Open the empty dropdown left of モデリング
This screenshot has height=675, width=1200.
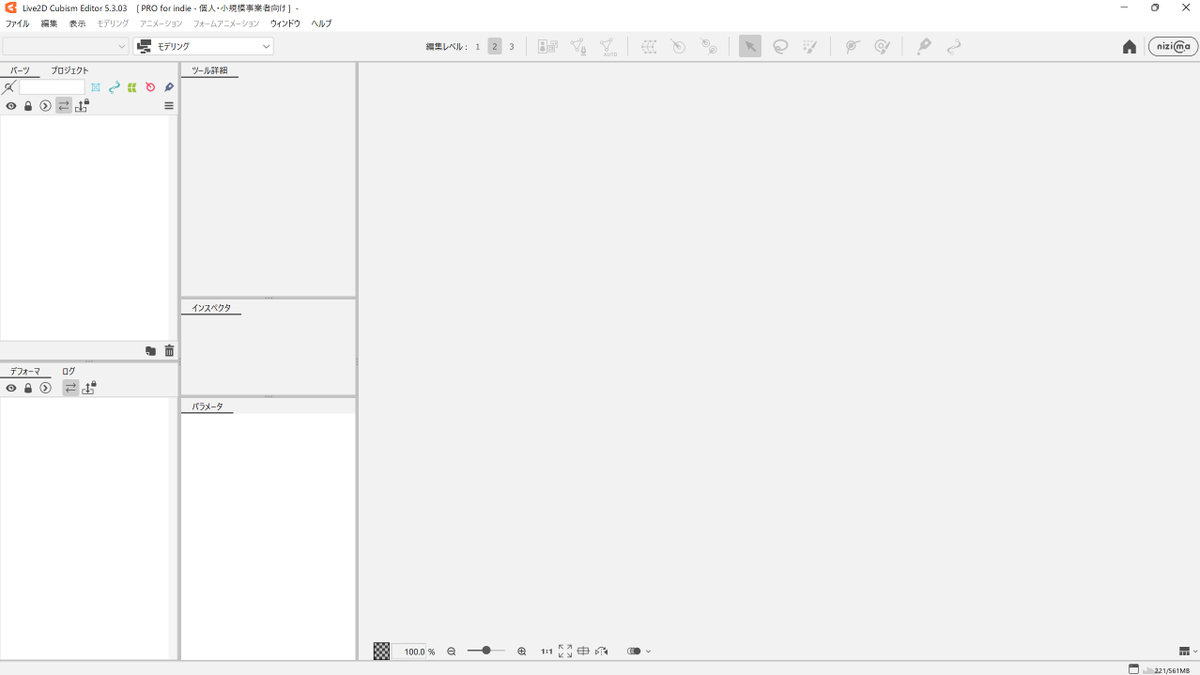(x=66, y=46)
